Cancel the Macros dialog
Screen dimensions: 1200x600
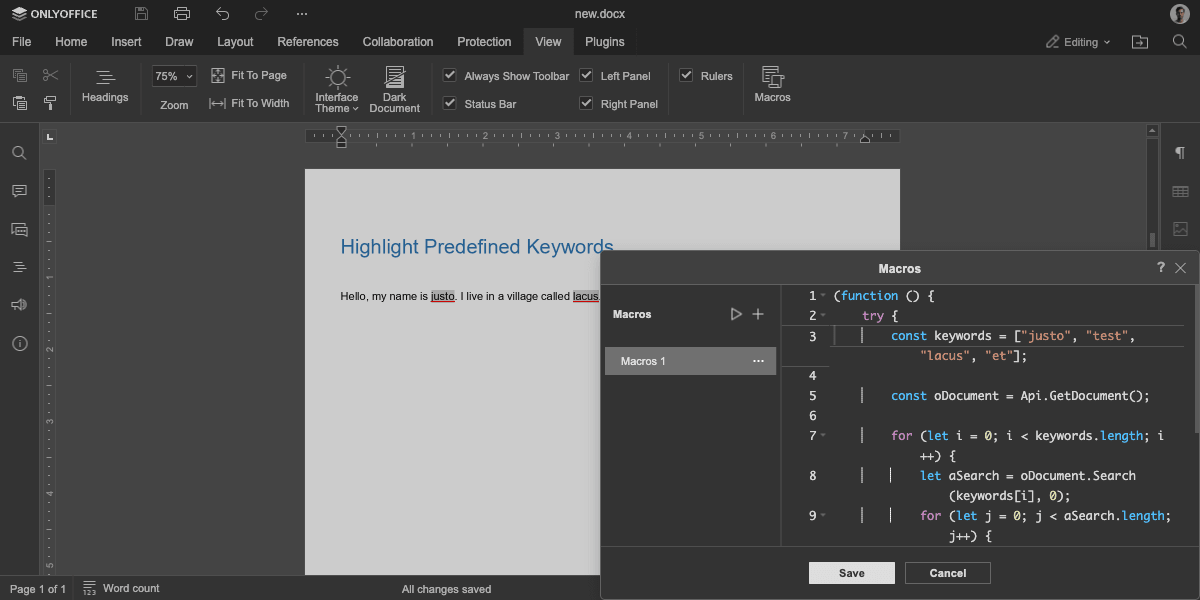pos(947,573)
